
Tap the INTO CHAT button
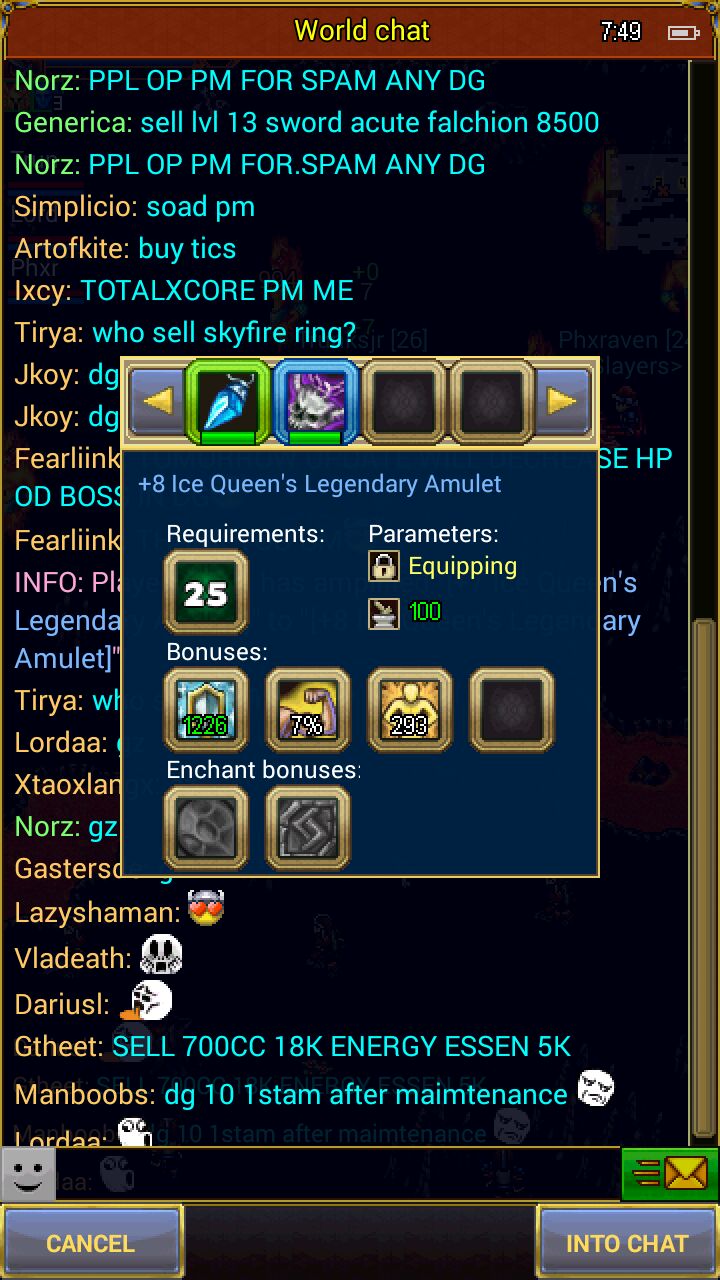pos(627,1243)
